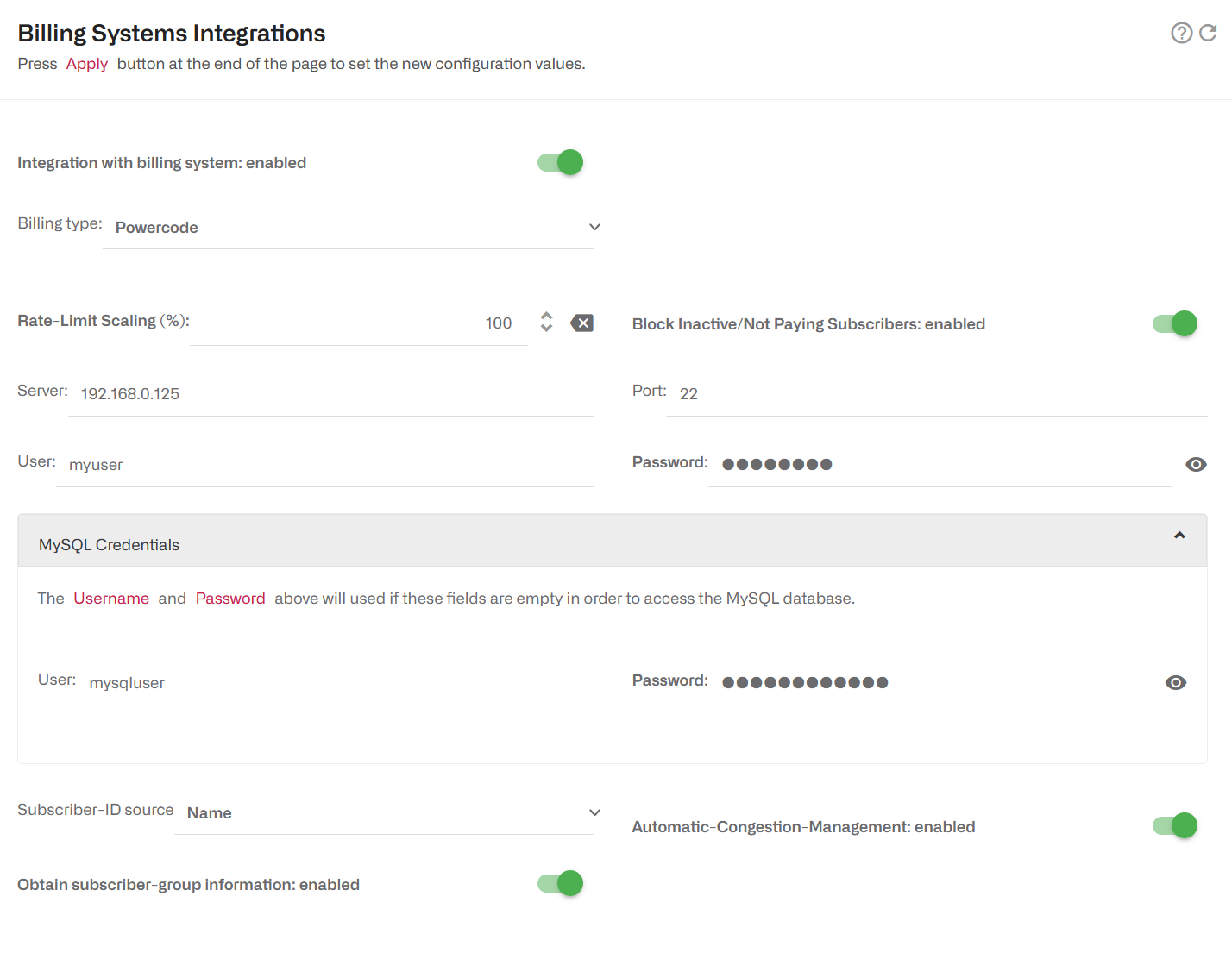Disable Automatic-Congestion-Management
The height and width of the screenshot is (953, 1232).
(1174, 825)
